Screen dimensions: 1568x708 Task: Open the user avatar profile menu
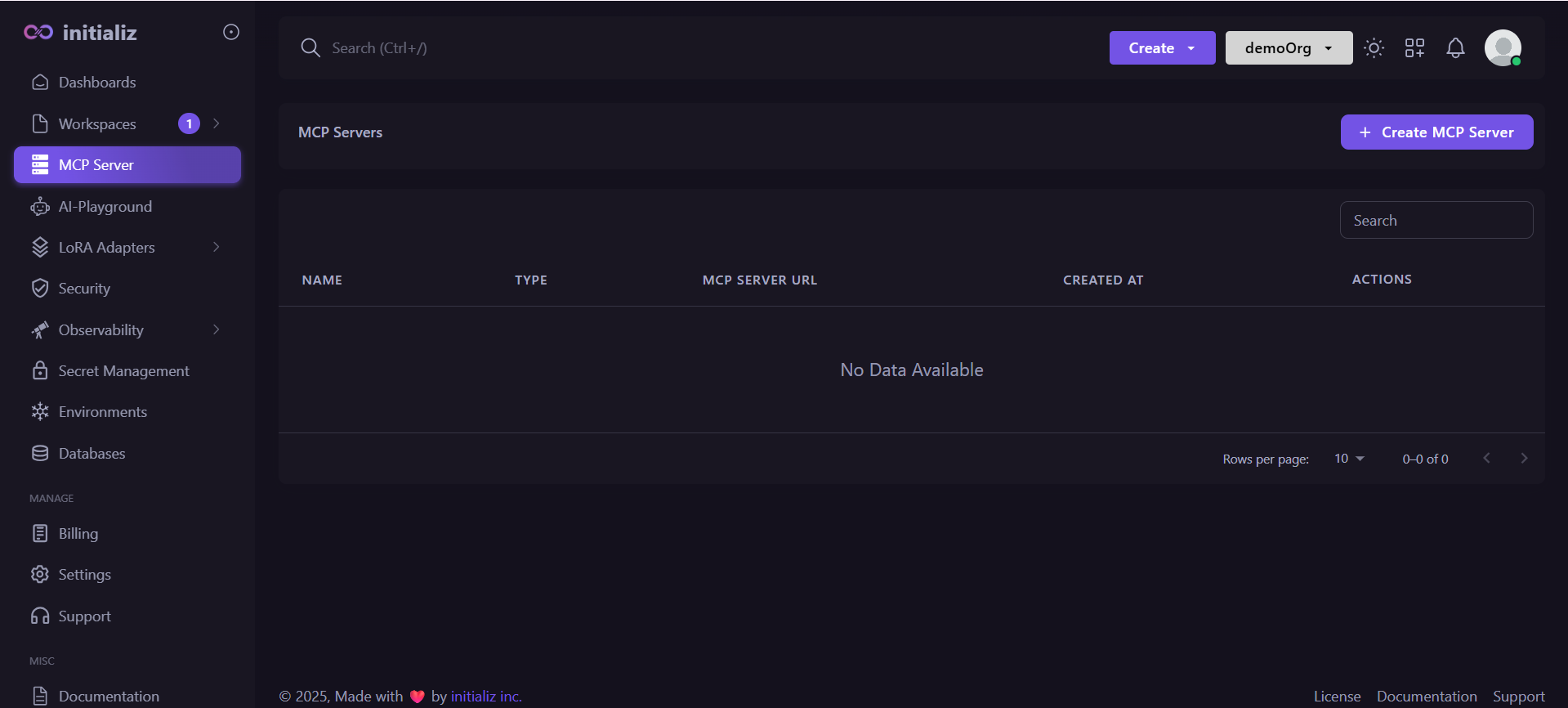click(1503, 47)
